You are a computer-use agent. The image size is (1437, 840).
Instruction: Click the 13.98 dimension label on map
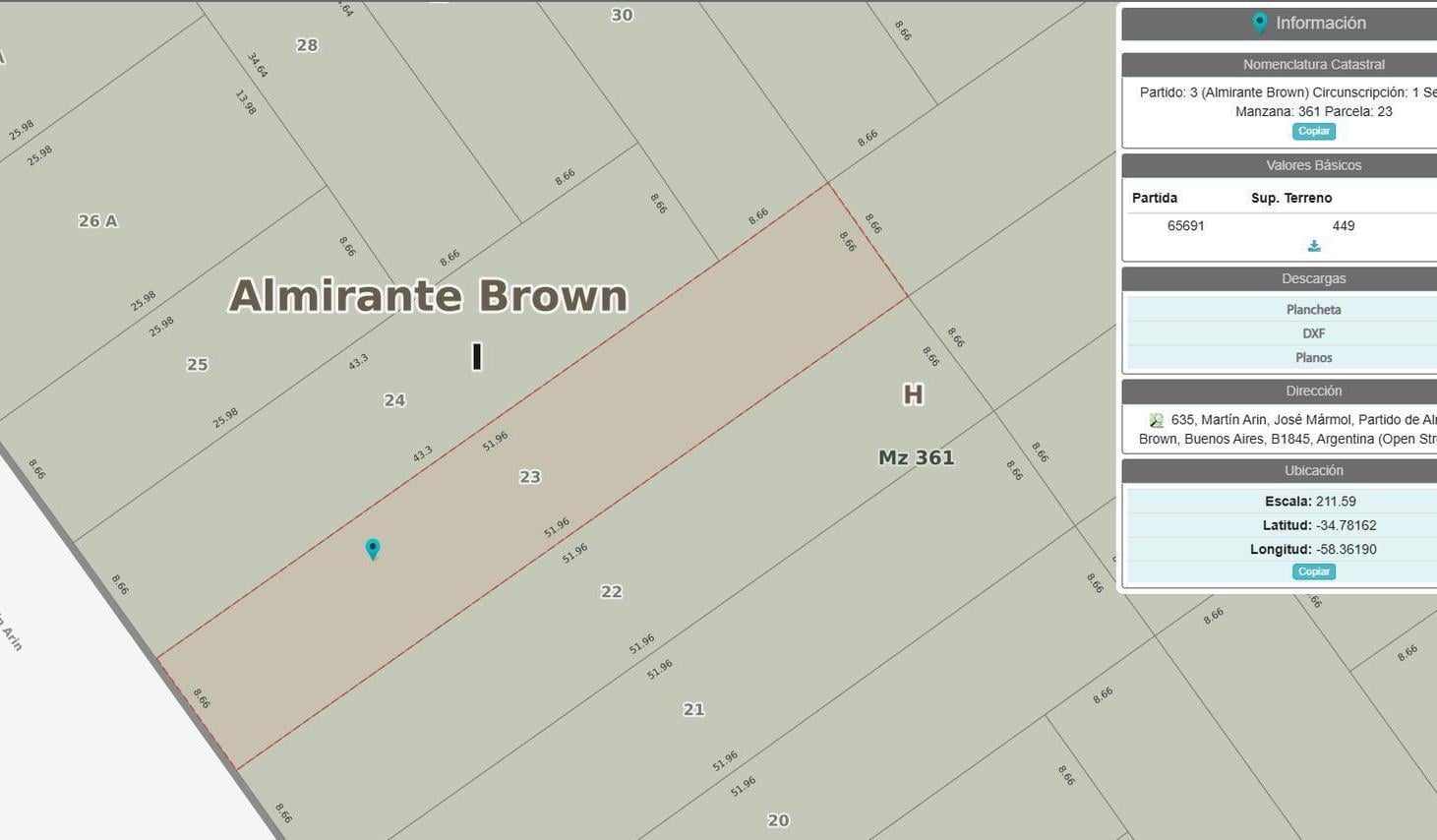point(246,102)
